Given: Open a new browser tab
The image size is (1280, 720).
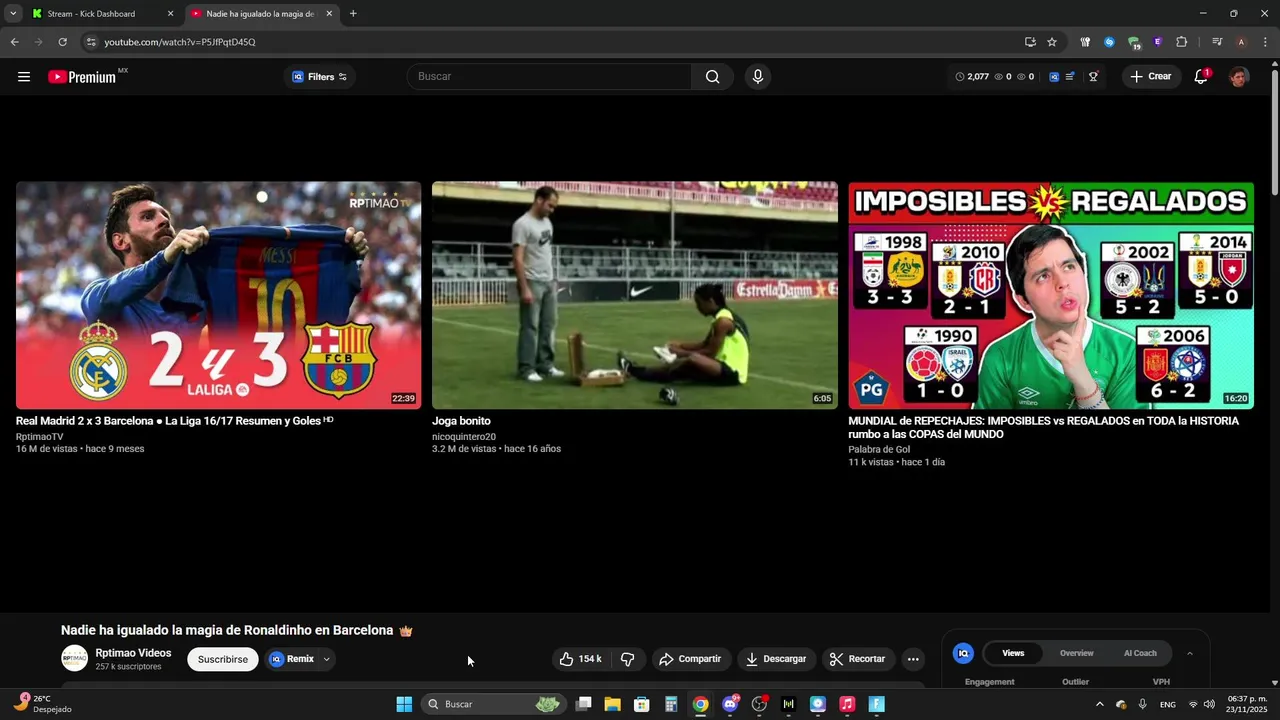Looking at the screenshot, I should [x=353, y=14].
